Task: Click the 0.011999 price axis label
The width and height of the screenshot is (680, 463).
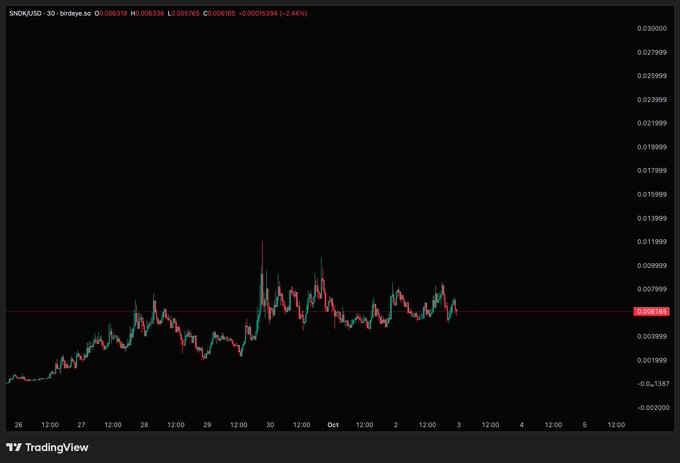Action: 652,241
